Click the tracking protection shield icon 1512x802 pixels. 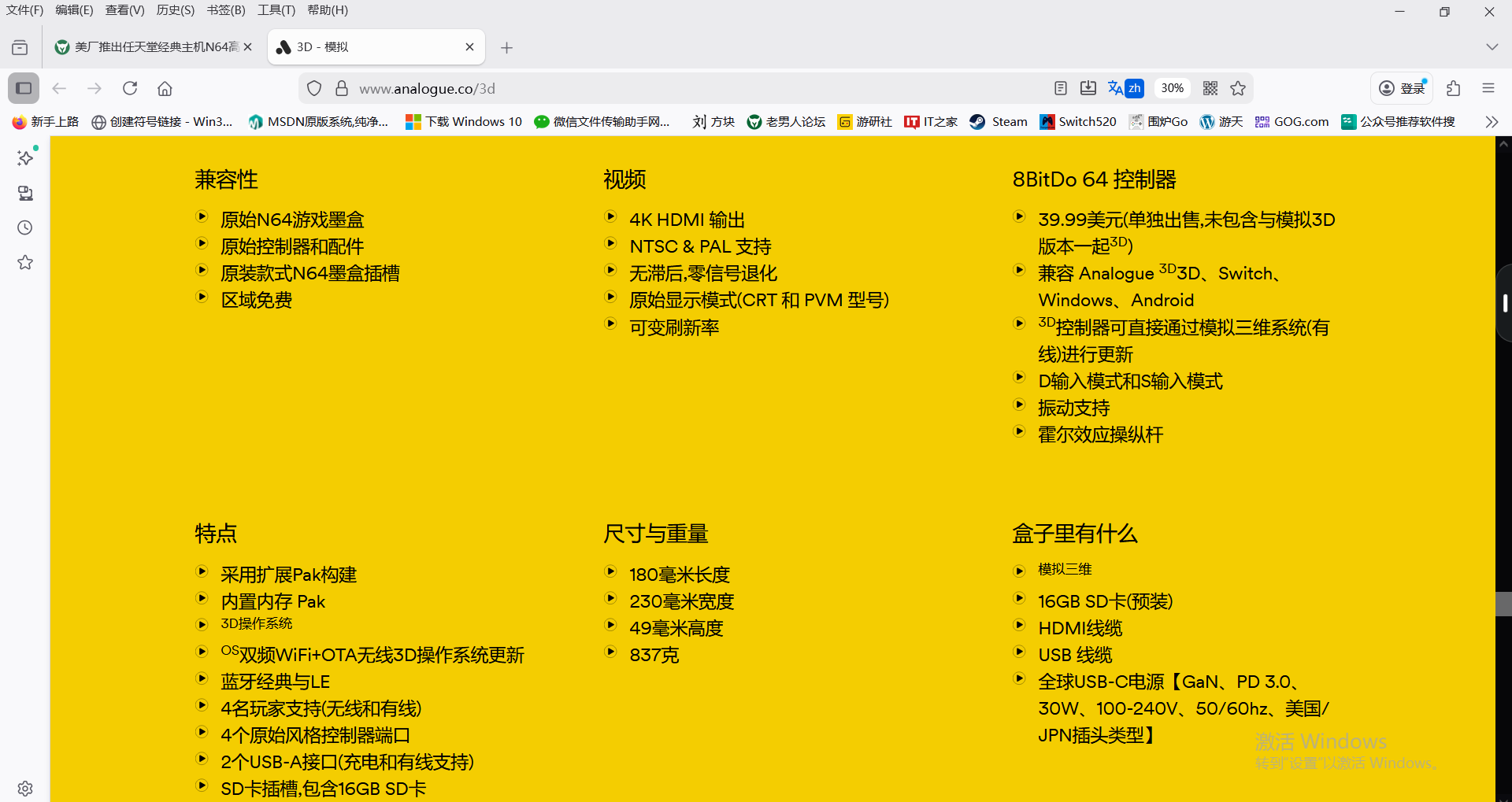coord(314,88)
